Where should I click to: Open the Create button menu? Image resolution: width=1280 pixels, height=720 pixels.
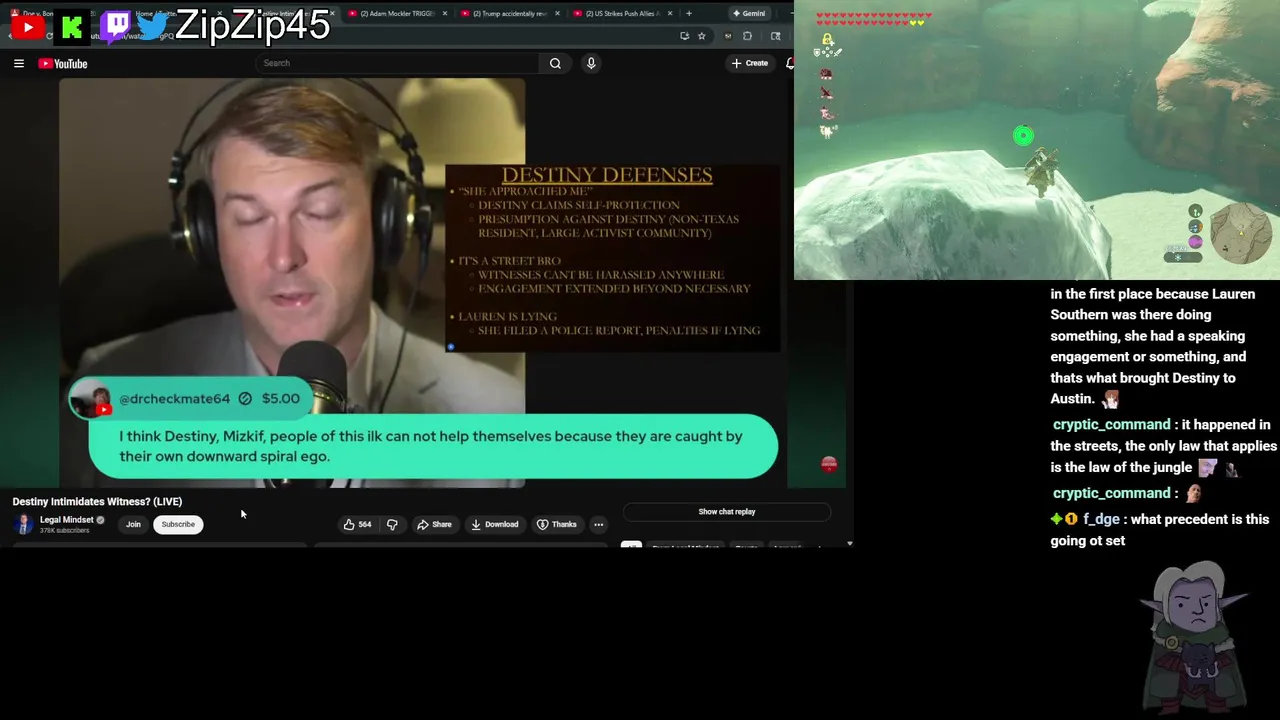tap(750, 63)
